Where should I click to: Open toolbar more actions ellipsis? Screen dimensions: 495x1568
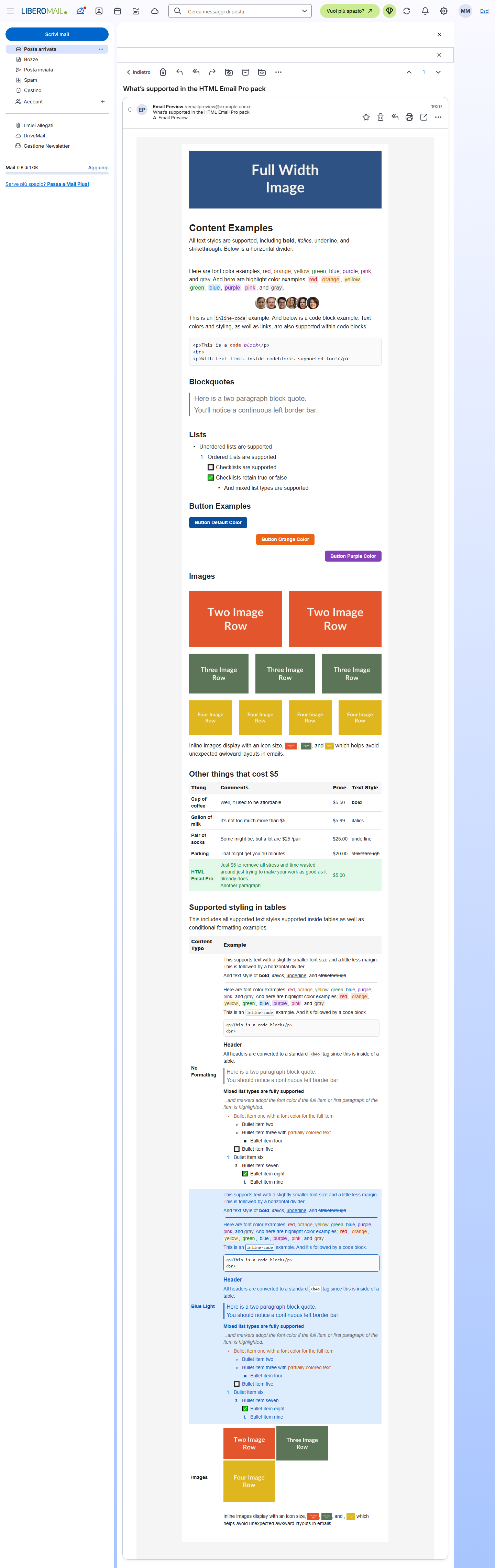point(278,72)
